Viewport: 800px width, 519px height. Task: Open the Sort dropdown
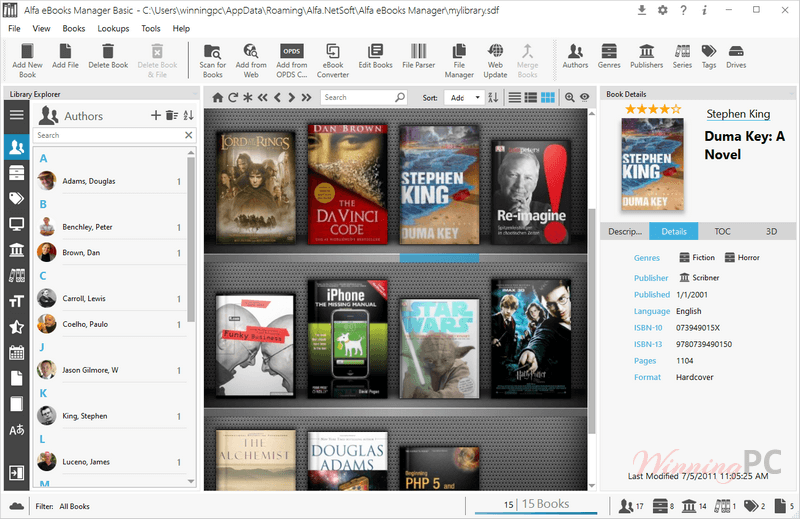464,97
